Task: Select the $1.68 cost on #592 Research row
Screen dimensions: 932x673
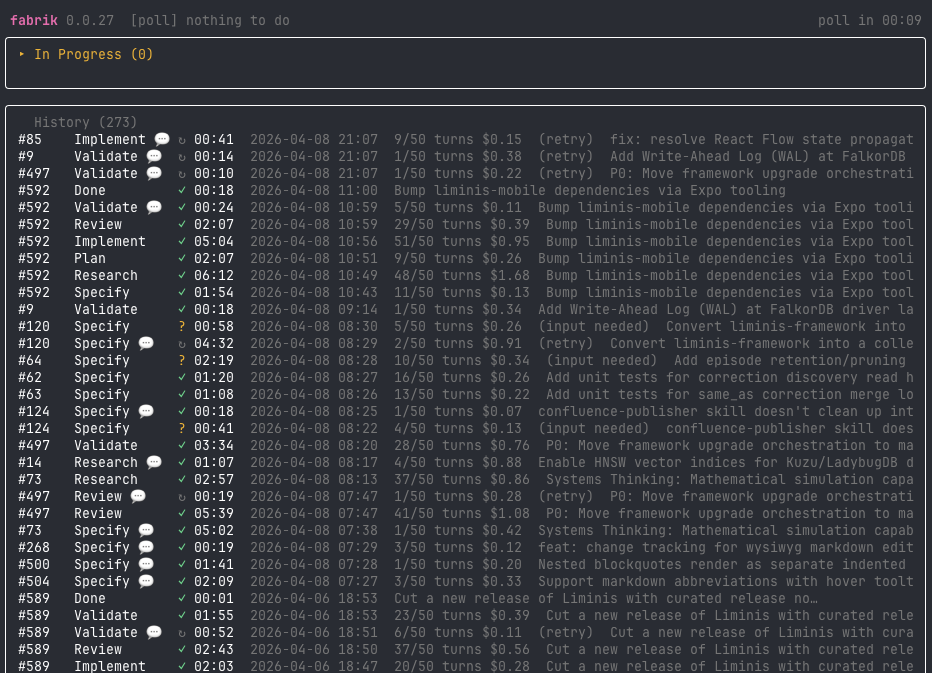Action: coord(511,276)
